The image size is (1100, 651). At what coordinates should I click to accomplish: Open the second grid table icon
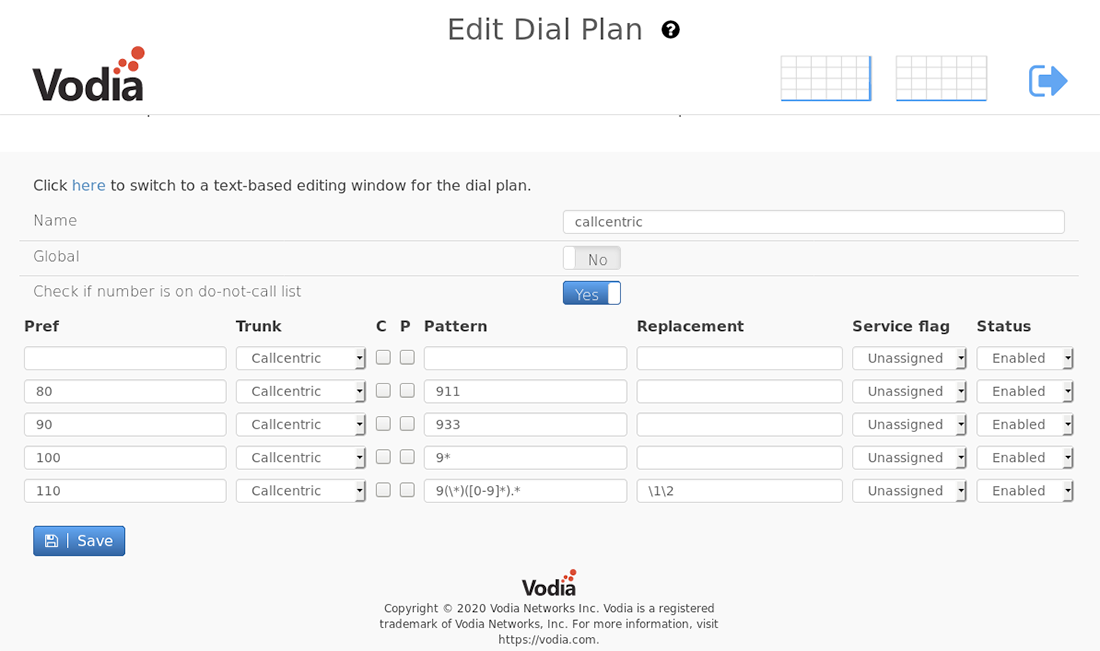[x=941, y=79]
